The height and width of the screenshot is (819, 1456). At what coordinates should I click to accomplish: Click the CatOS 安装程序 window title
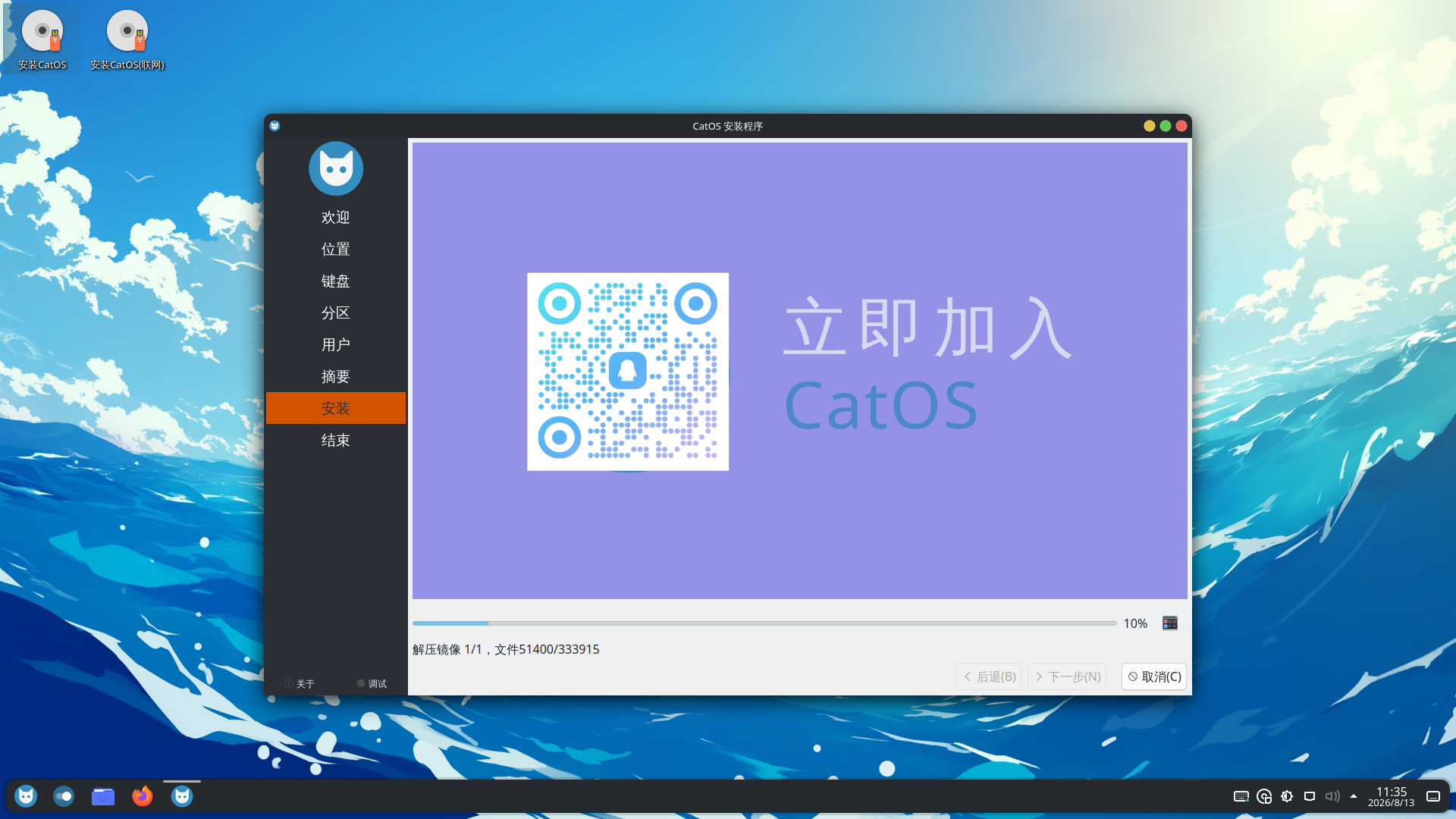727,126
